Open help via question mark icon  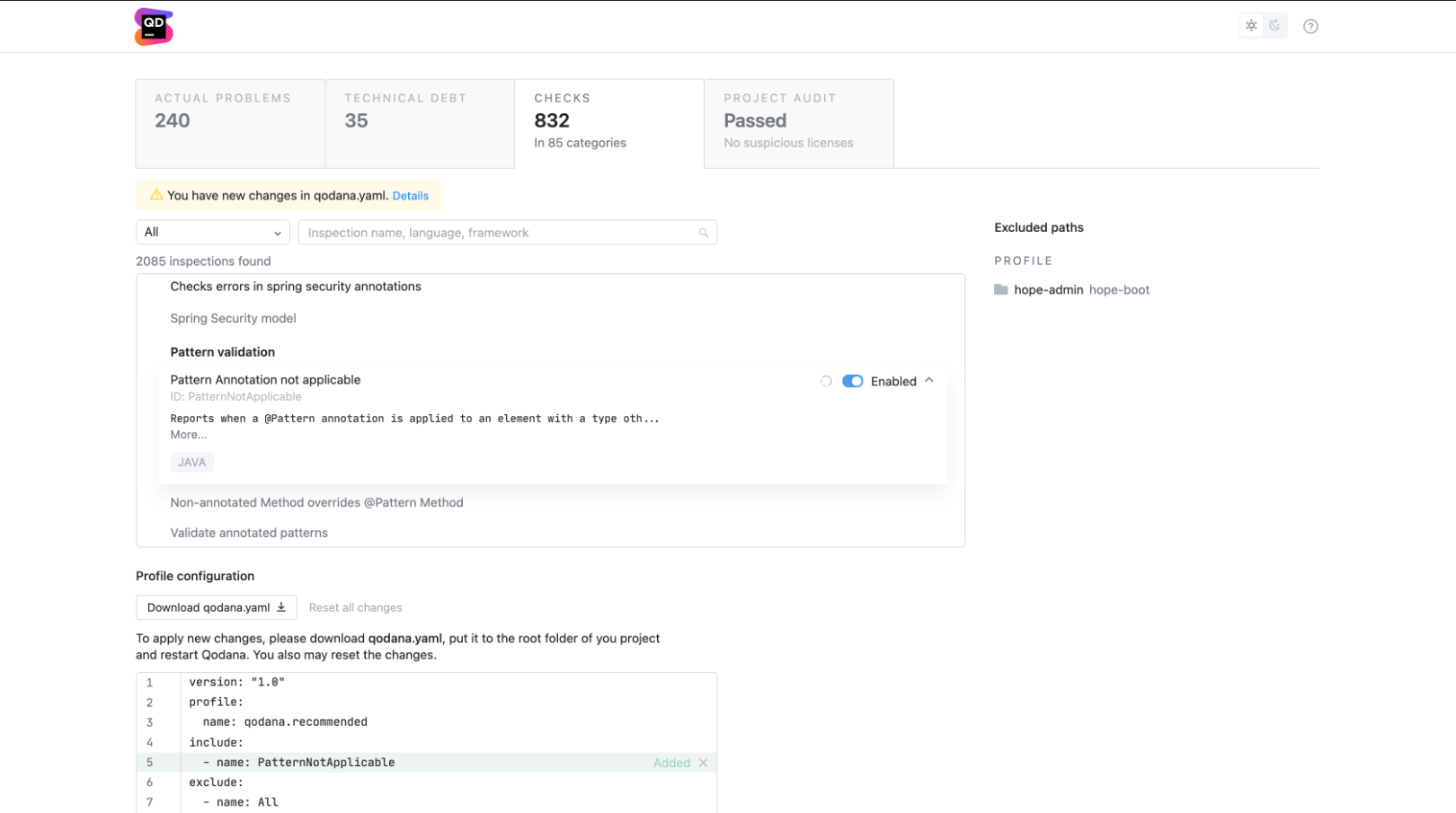pos(1310,26)
